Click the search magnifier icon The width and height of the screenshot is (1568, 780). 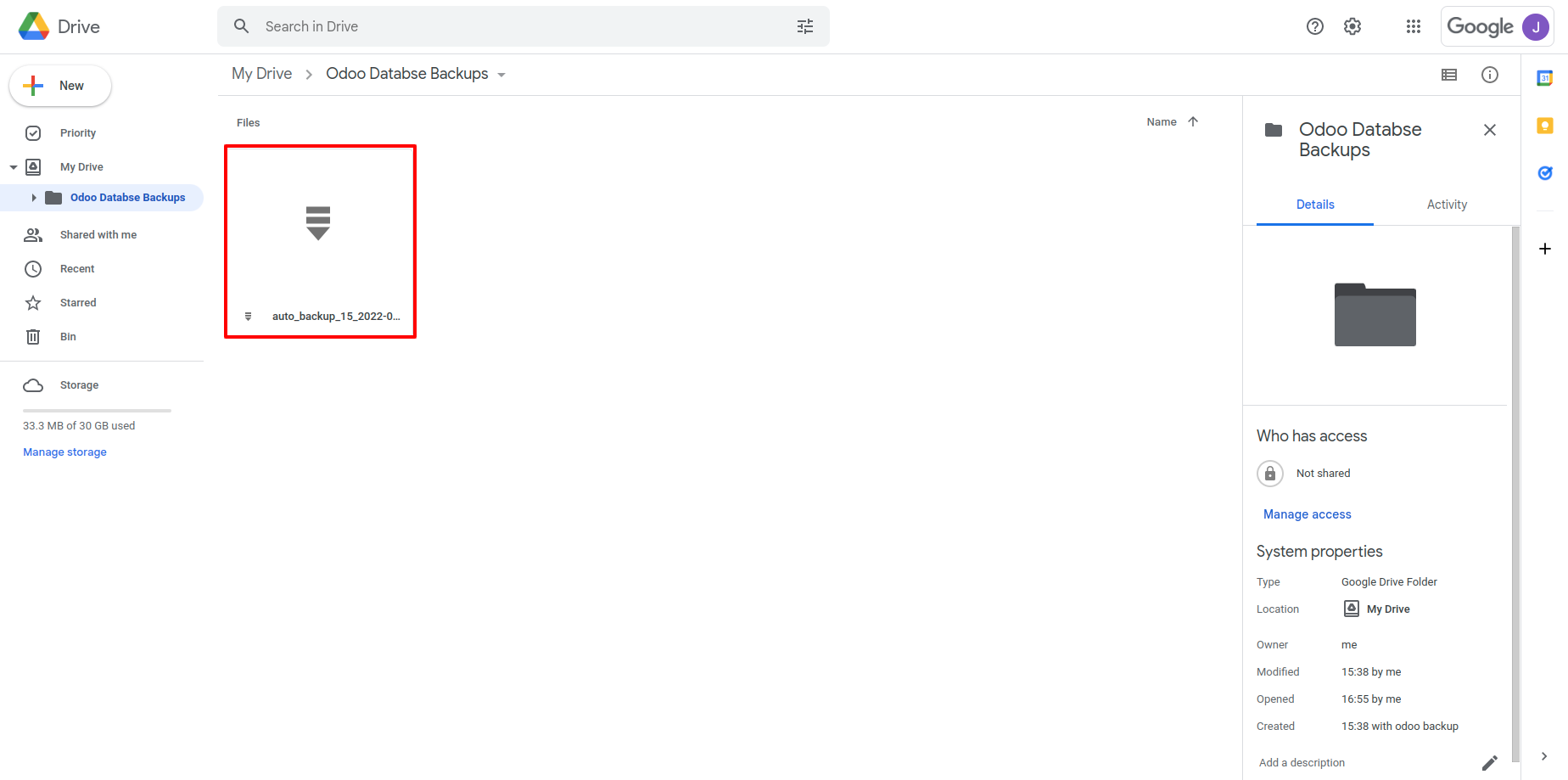[242, 26]
